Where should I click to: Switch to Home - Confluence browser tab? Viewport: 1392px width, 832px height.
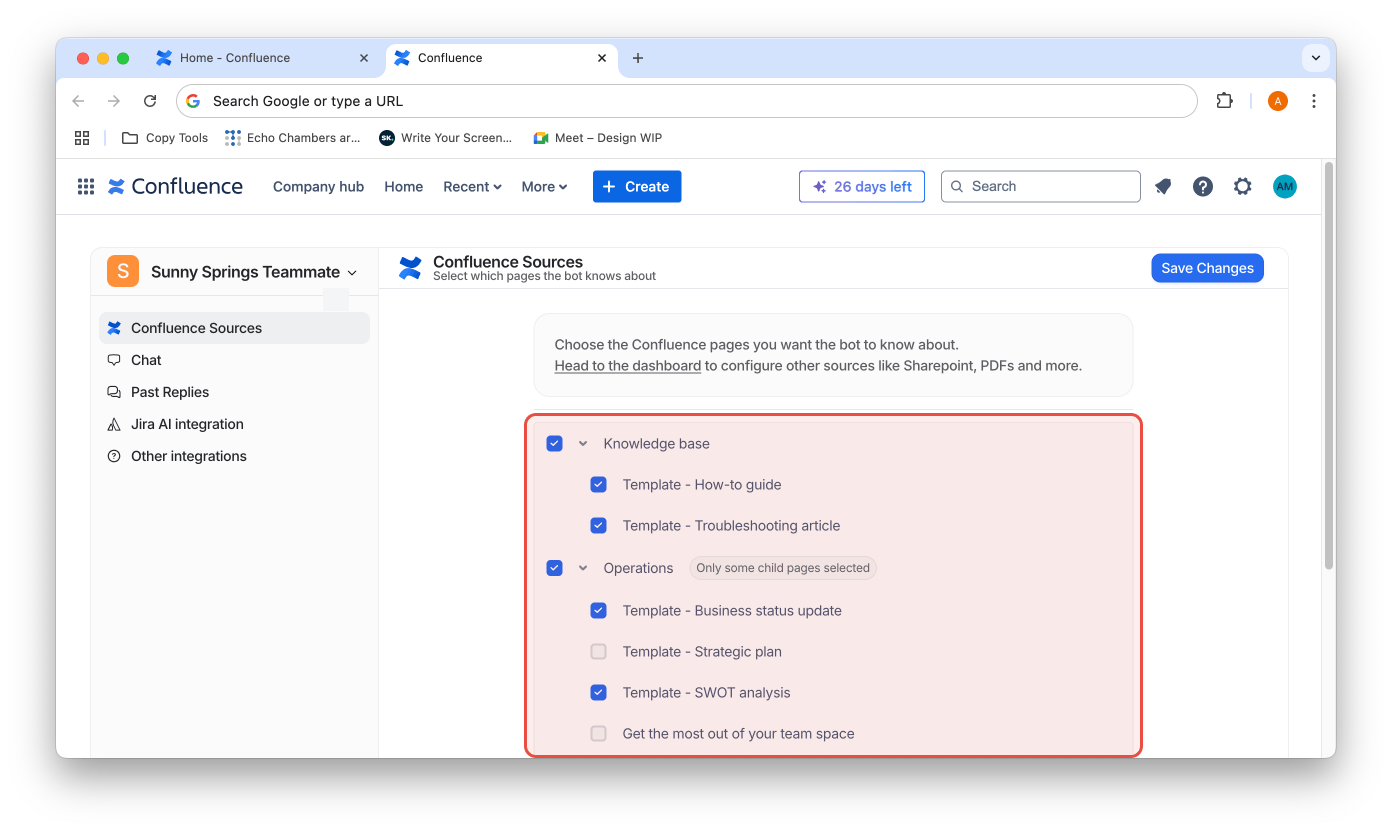(x=262, y=58)
